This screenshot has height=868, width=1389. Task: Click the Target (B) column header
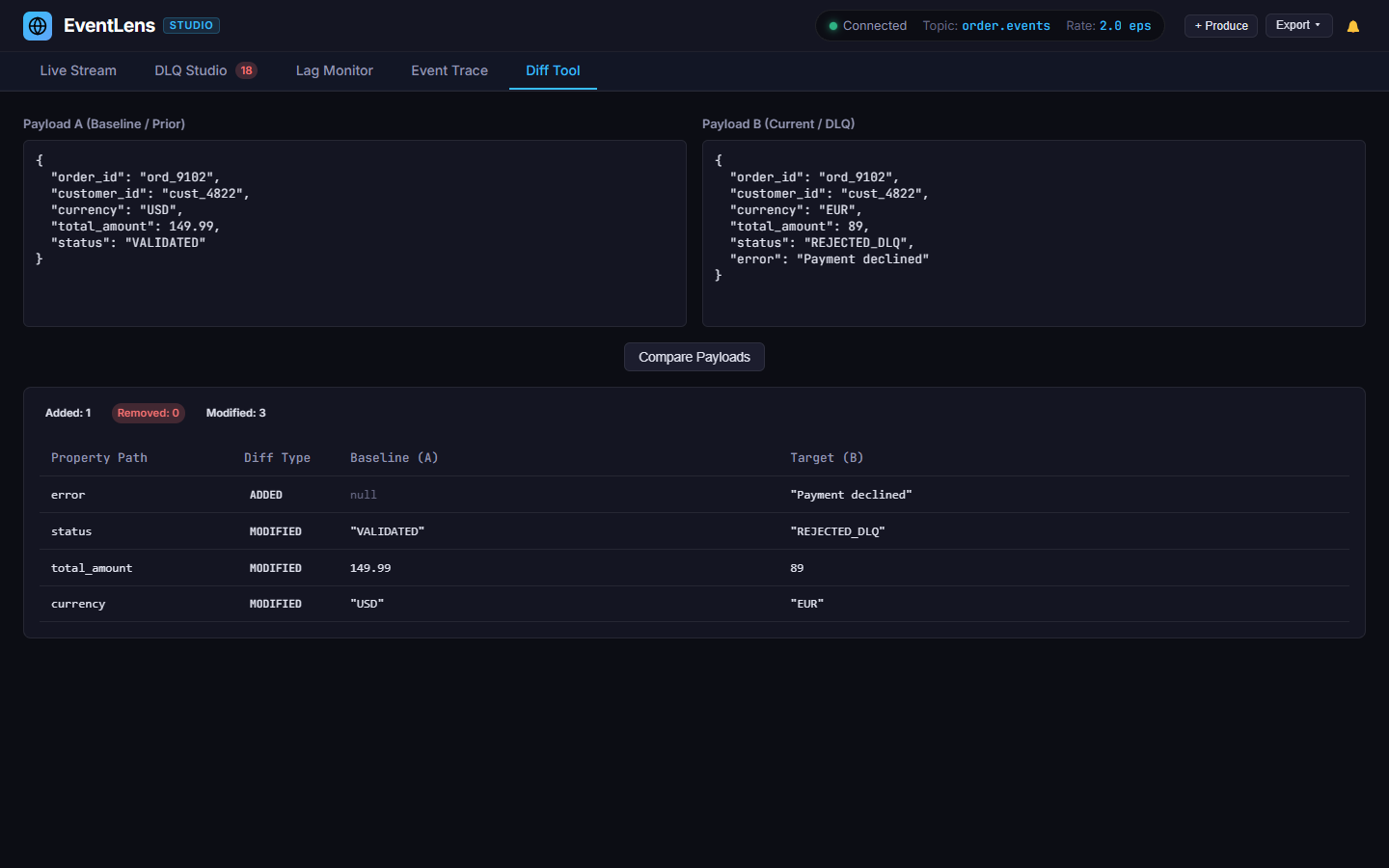click(x=827, y=458)
